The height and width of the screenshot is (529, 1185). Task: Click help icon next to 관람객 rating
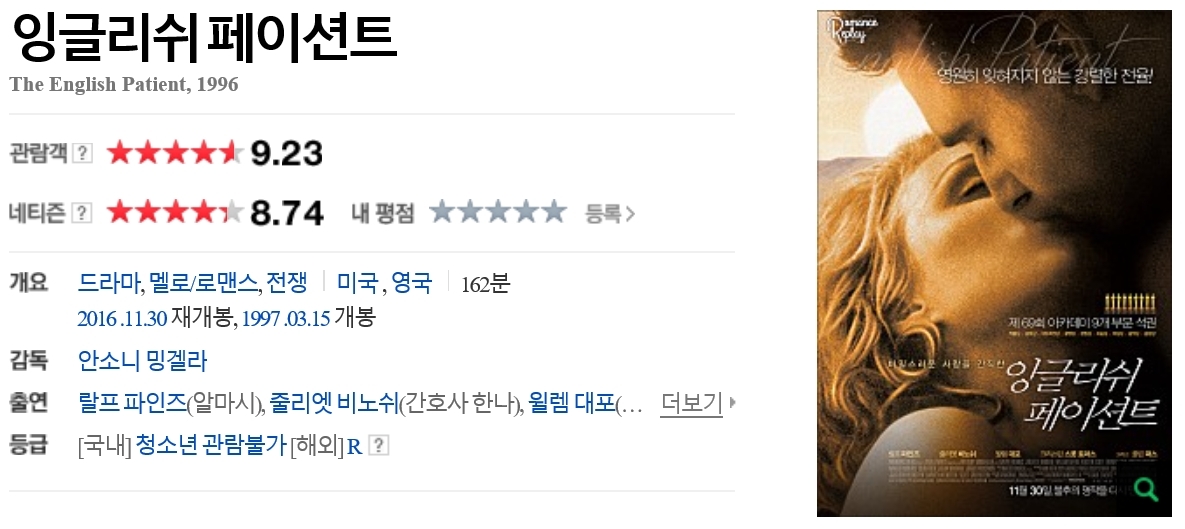coord(82,153)
